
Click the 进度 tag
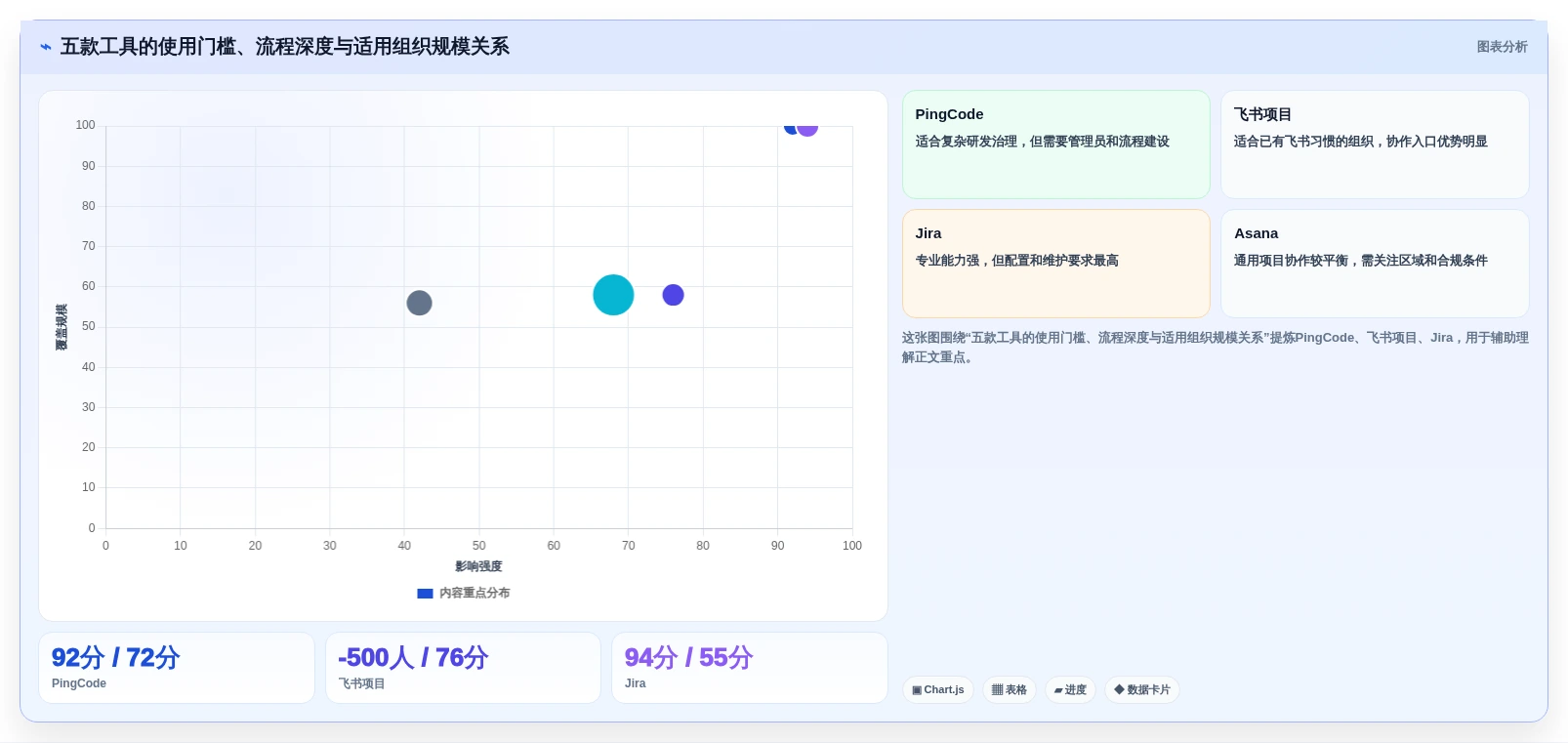point(1070,690)
